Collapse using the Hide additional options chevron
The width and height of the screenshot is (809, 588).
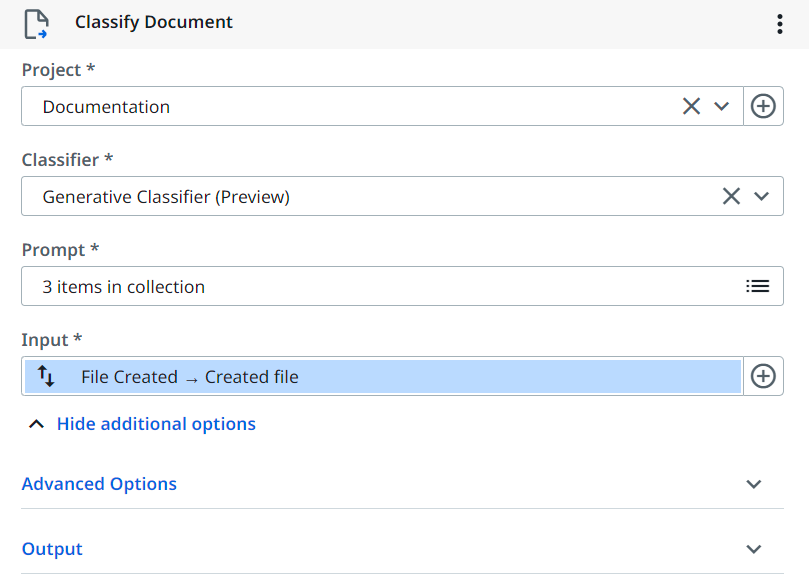click(x=36, y=424)
